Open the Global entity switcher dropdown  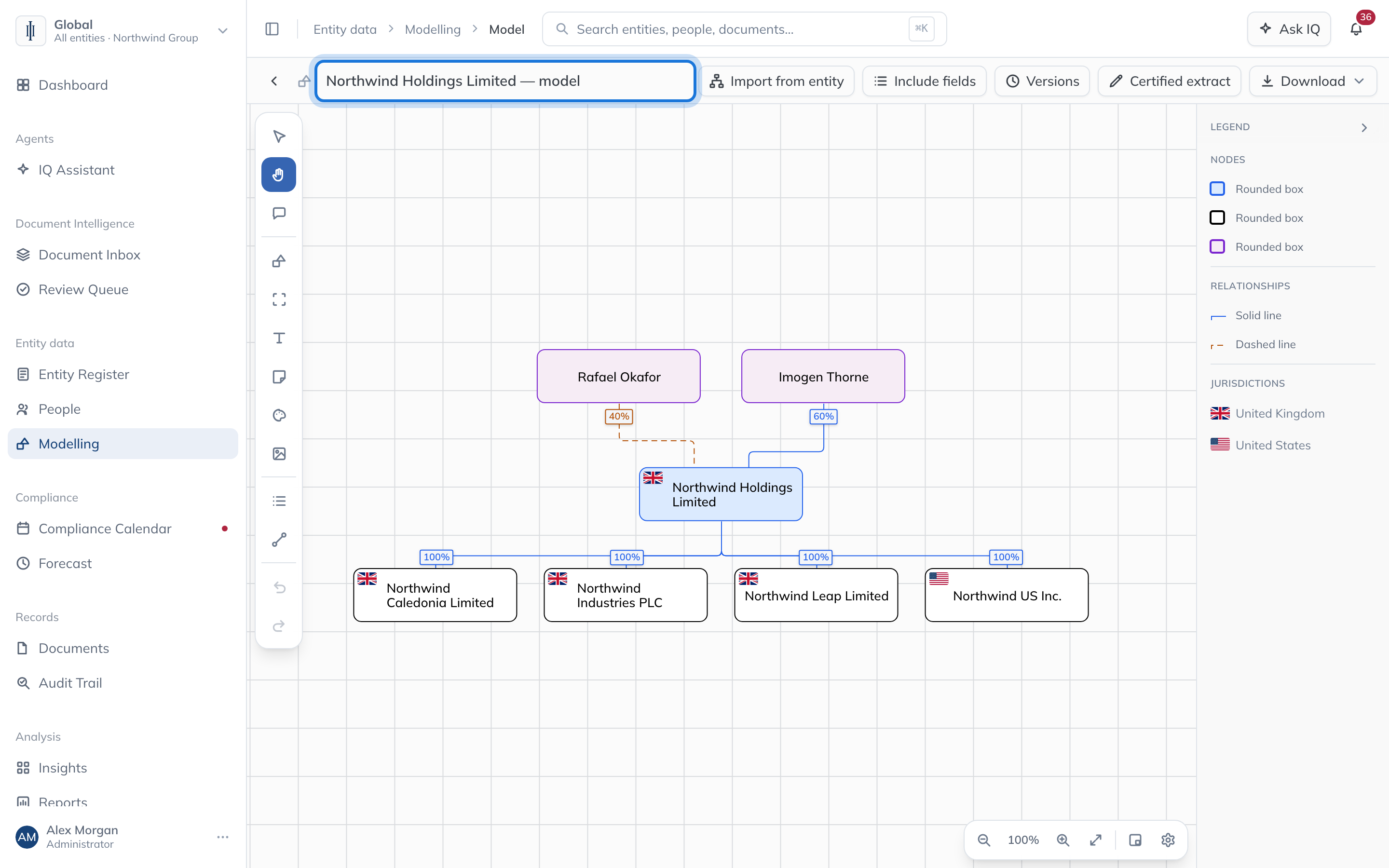pos(122,30)
